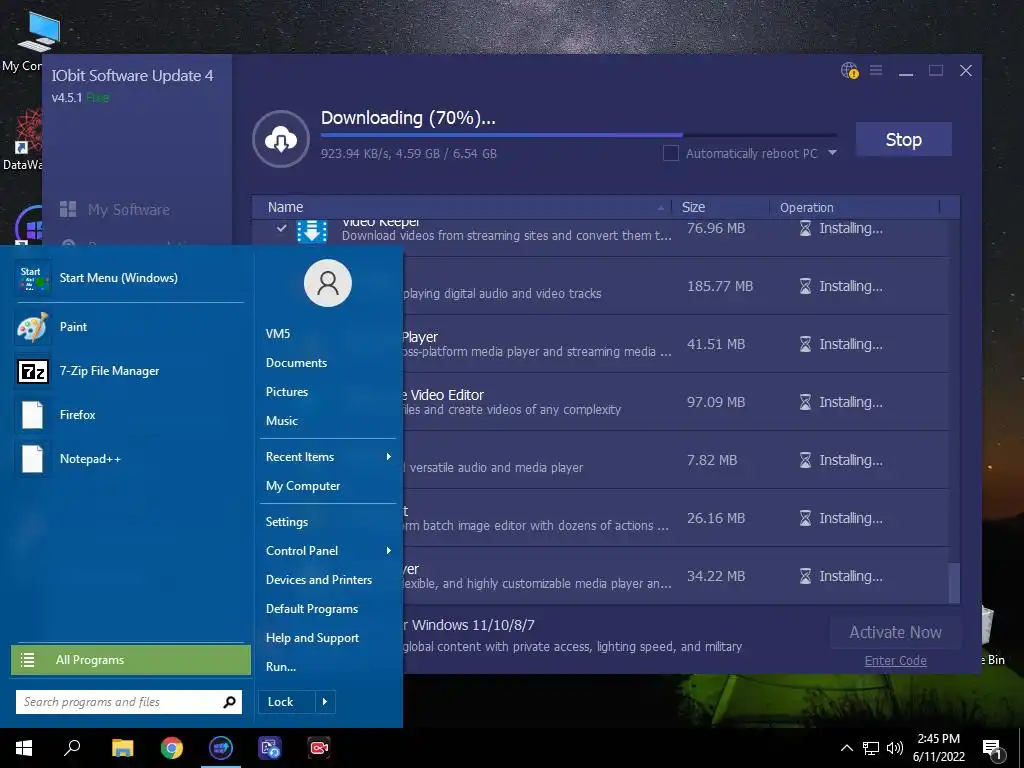Stop the download in IObit
The image size is (1024, 768).
click(x=904, y=139)
